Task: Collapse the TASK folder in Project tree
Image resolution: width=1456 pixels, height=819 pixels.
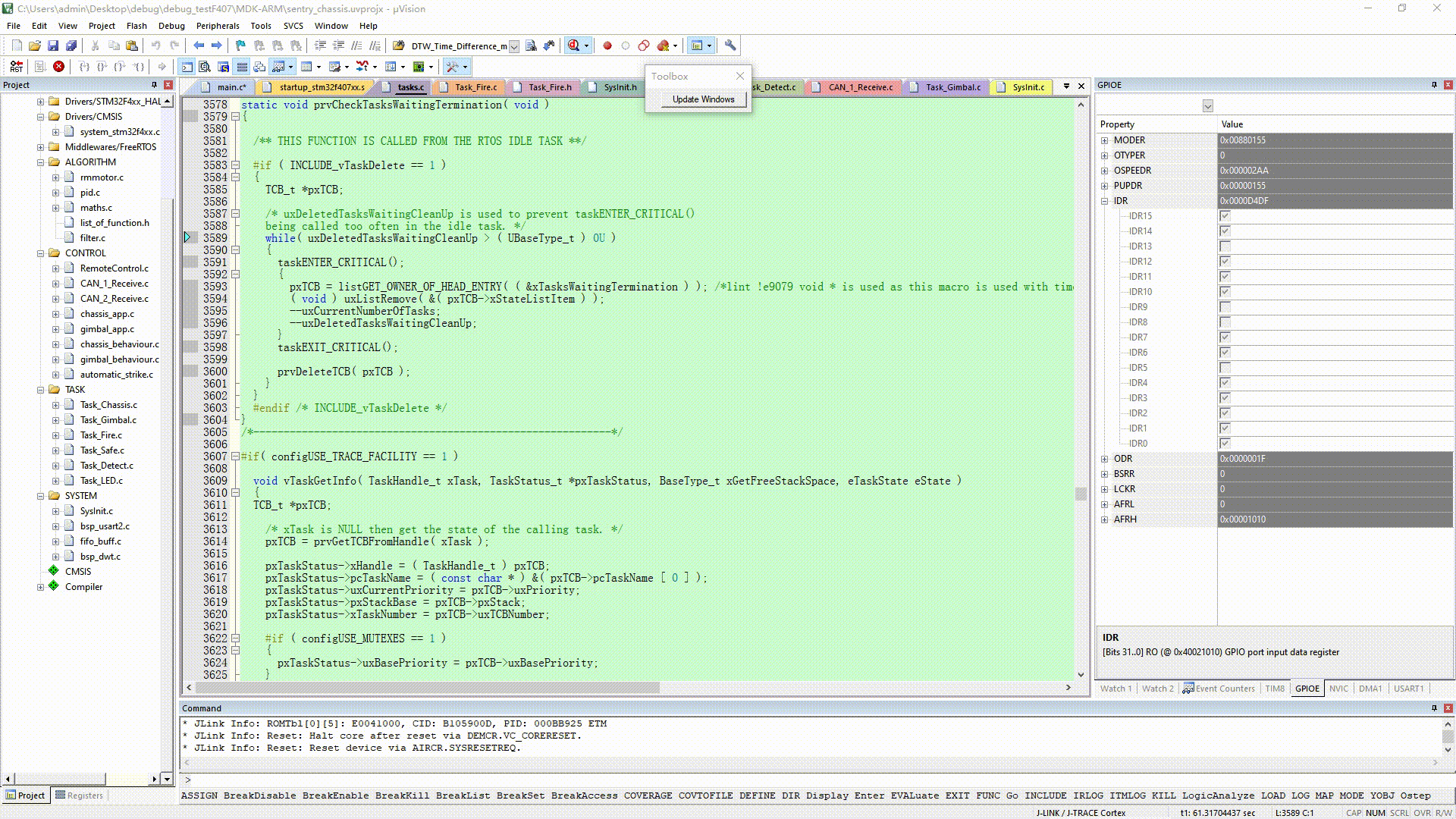Action: coord(41,390)
